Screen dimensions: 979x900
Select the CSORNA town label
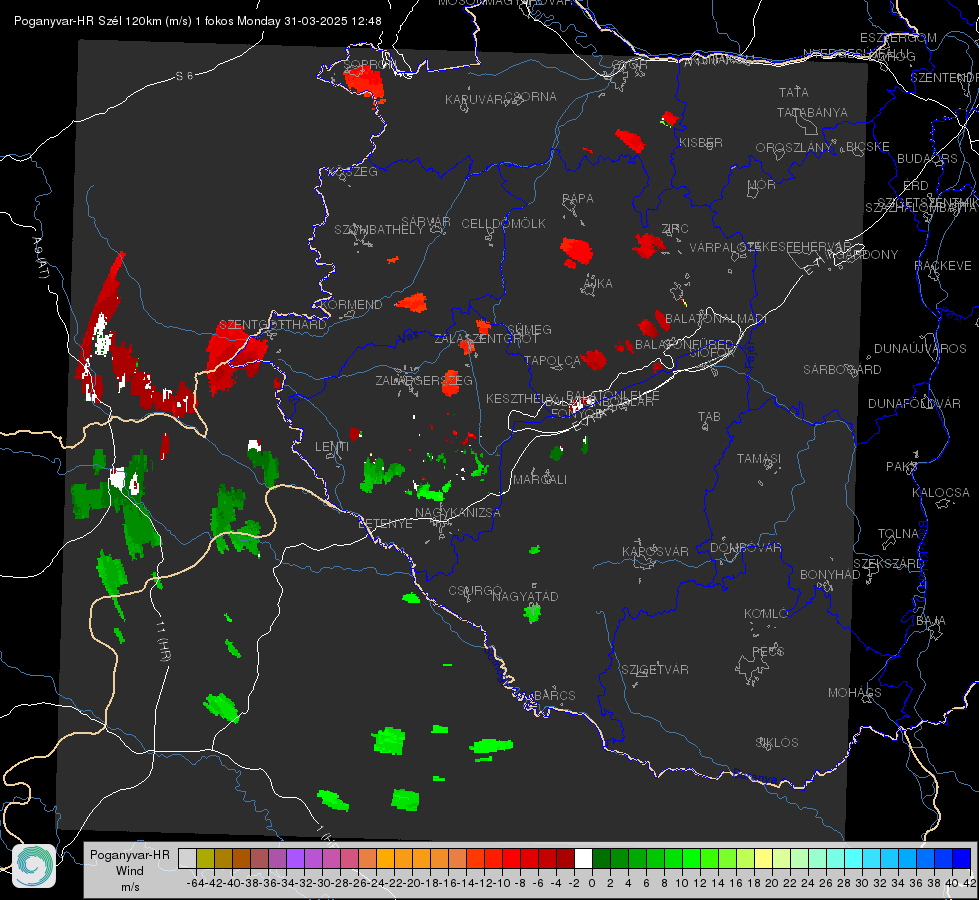(531, 97)
